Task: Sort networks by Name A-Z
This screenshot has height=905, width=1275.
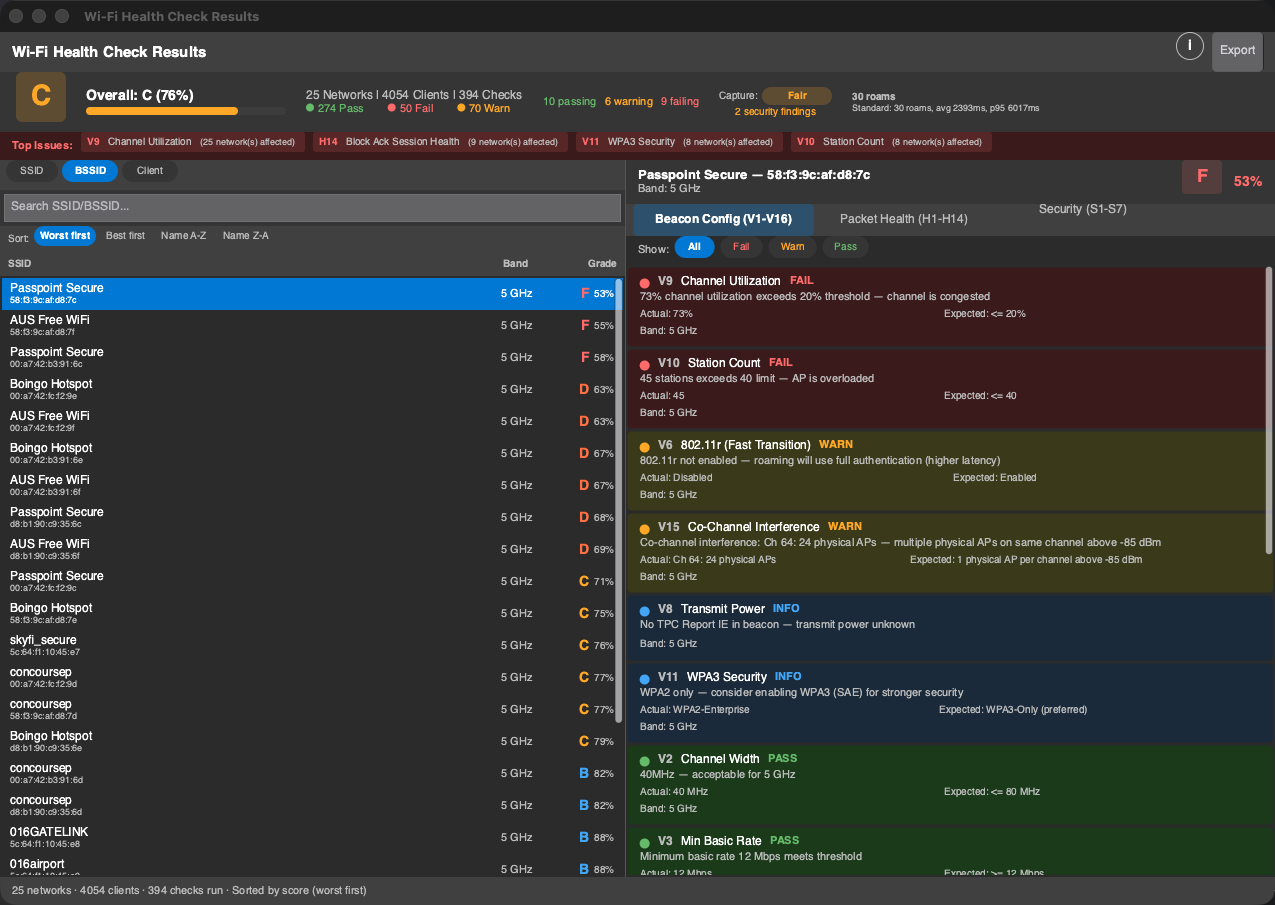Action: click(183, 236)
